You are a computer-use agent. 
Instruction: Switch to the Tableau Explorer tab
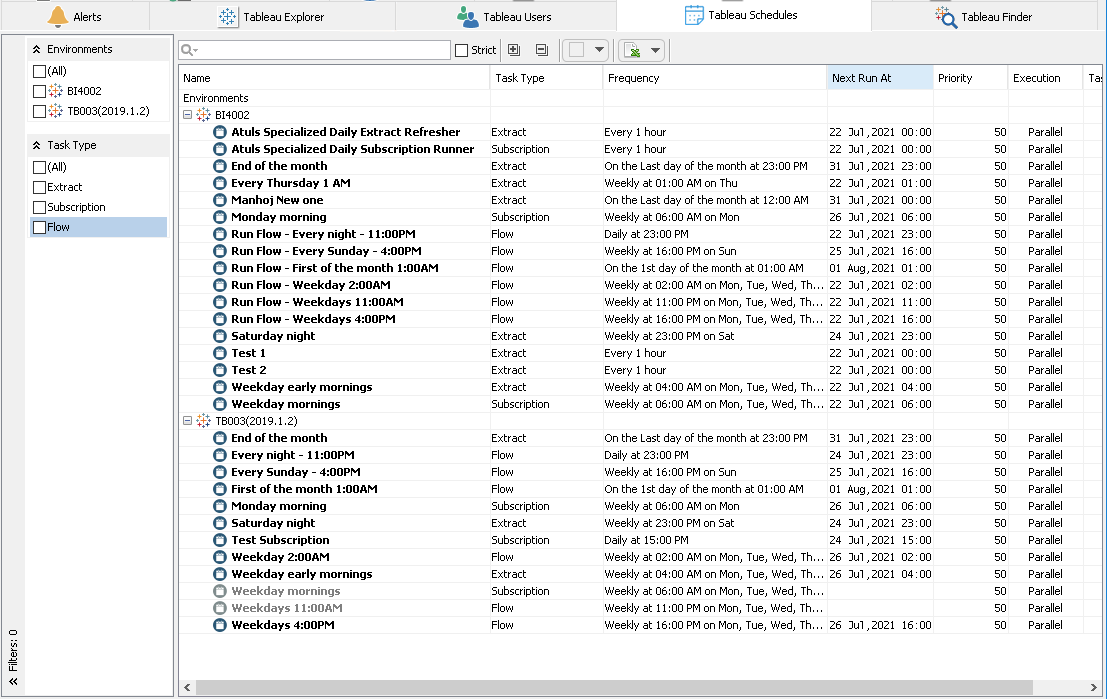[271, 16]
